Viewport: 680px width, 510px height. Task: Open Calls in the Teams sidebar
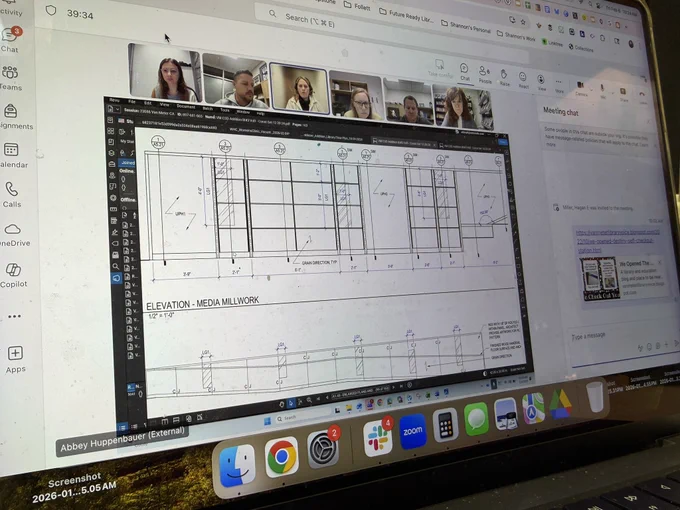point(12,195)
